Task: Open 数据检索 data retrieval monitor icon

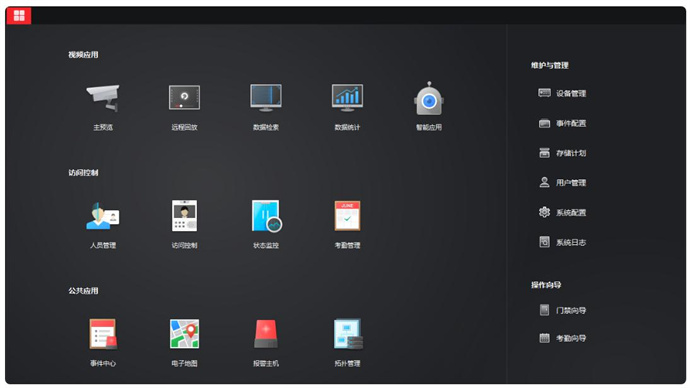Action: 266,98
